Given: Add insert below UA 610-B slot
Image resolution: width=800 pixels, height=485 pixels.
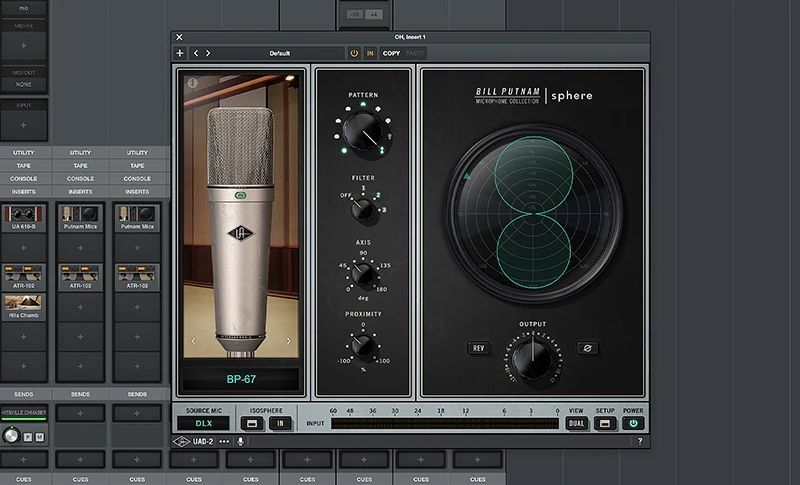Looking at the screenshot, I should point(24,247).
